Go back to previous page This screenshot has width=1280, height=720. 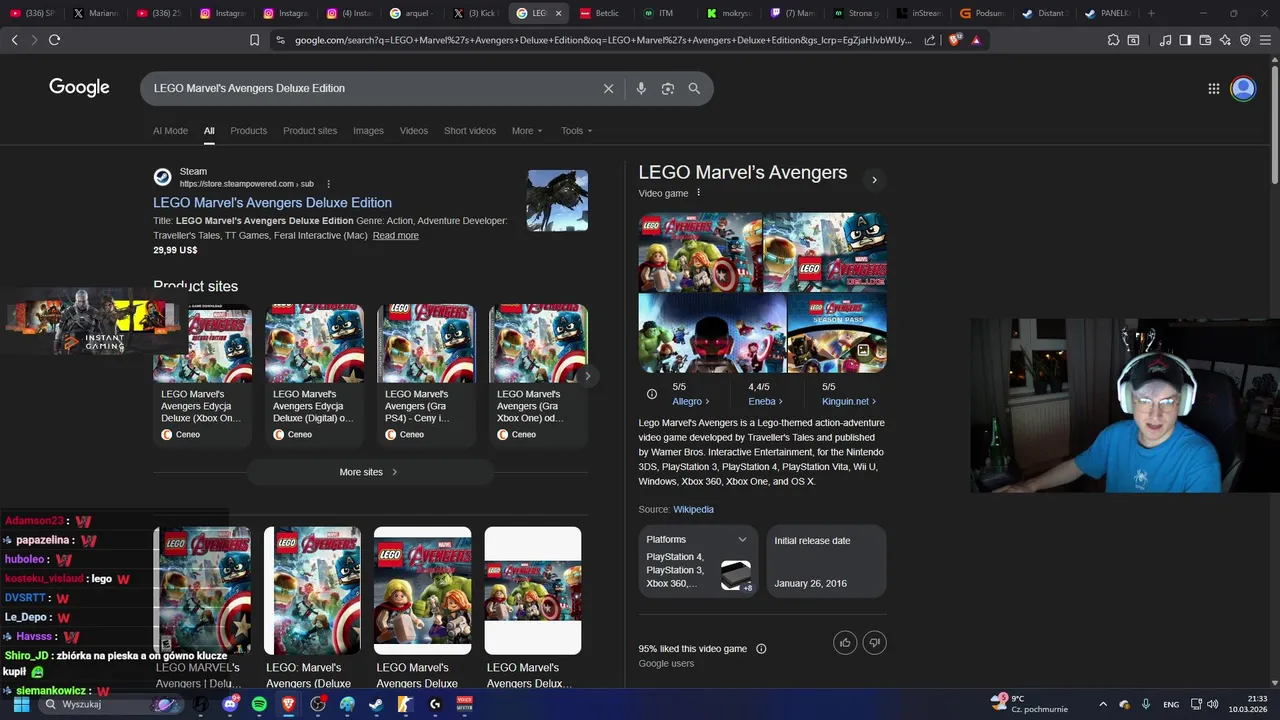14,40
